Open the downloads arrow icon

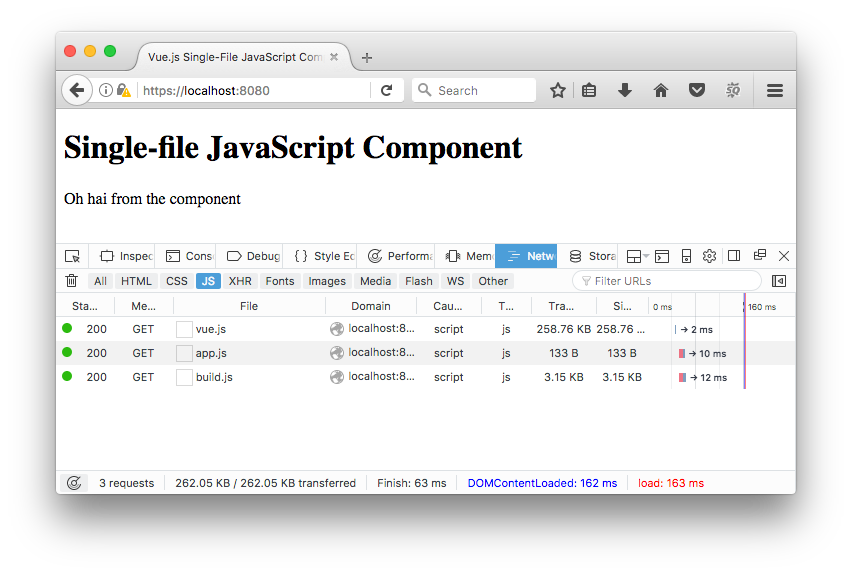(x=625, y=90)
